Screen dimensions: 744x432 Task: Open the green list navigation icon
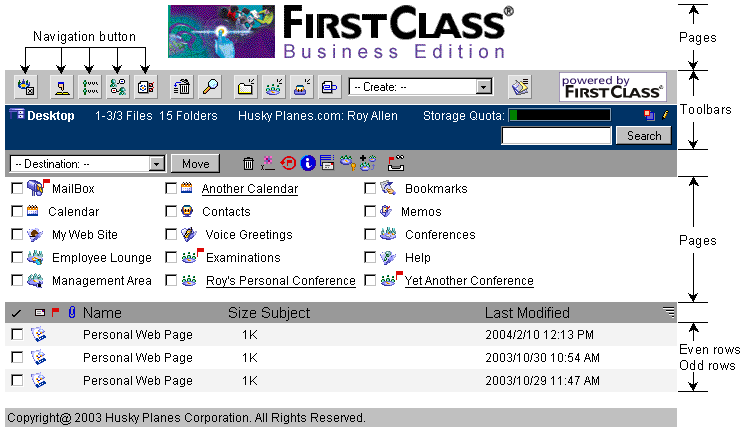click(x=90, y=87)
